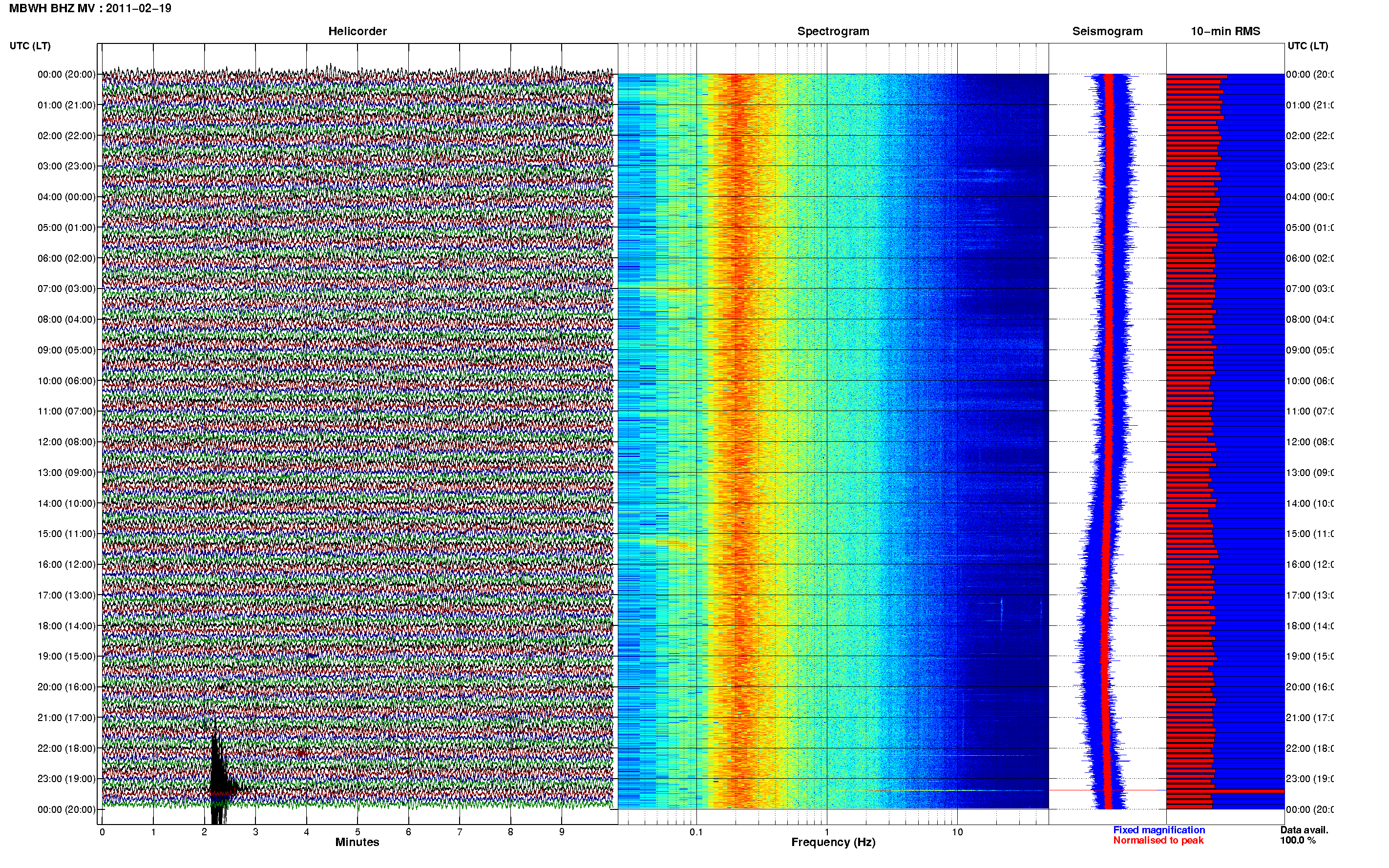The image size is (1389, 868).
Task: Click the '03:00 (23:00)' time label
Action: pyautogui.click(x=66, y=166)
